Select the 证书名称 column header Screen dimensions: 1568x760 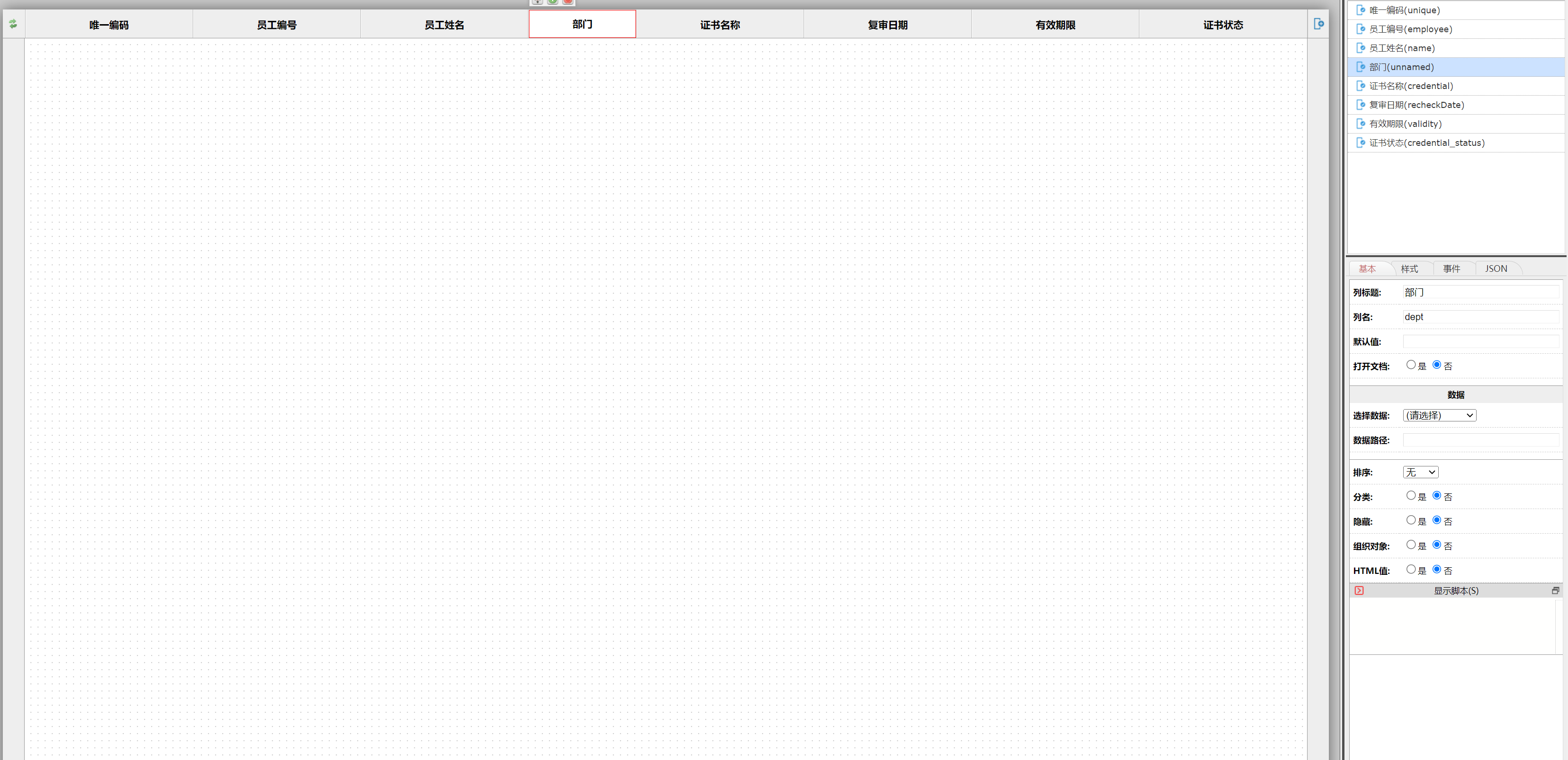click(x=719, y=24)
